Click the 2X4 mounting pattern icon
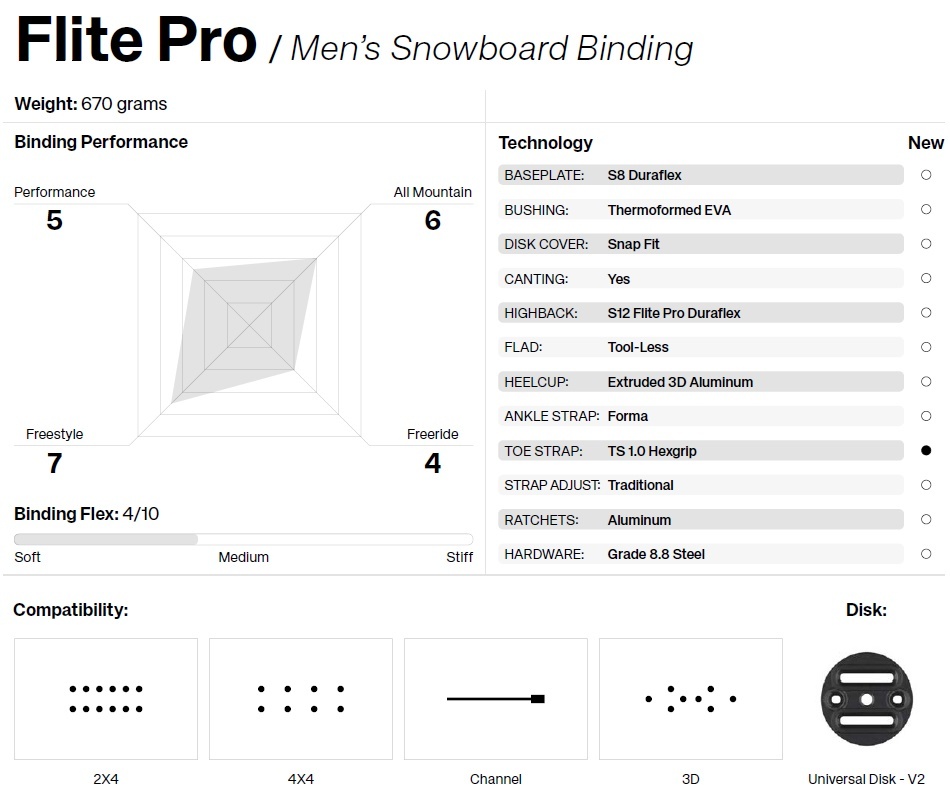The image size is (950, 800). [x=106, y=699]
